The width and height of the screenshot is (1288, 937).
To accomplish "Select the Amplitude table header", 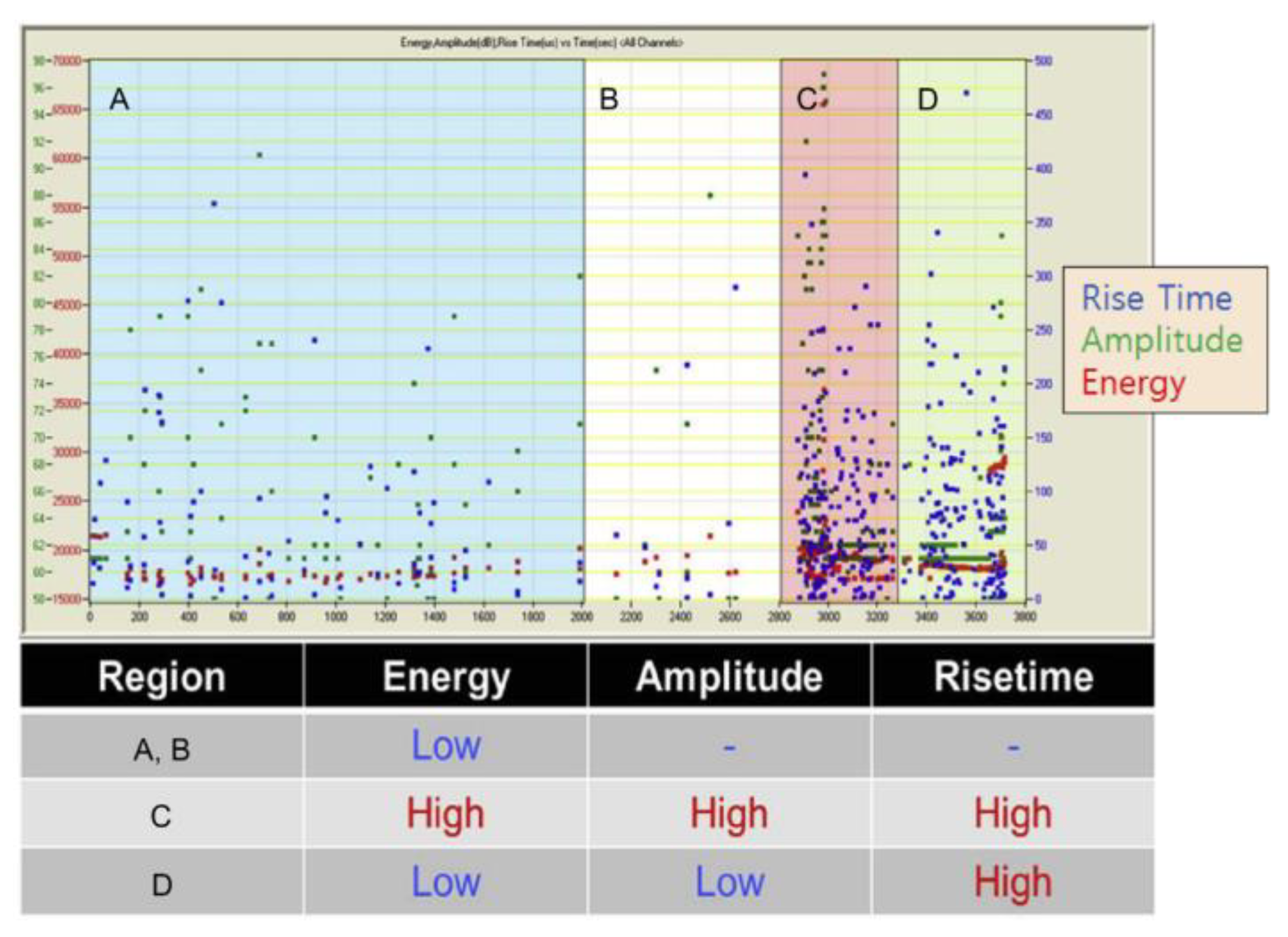I will (x=729, y=676).
